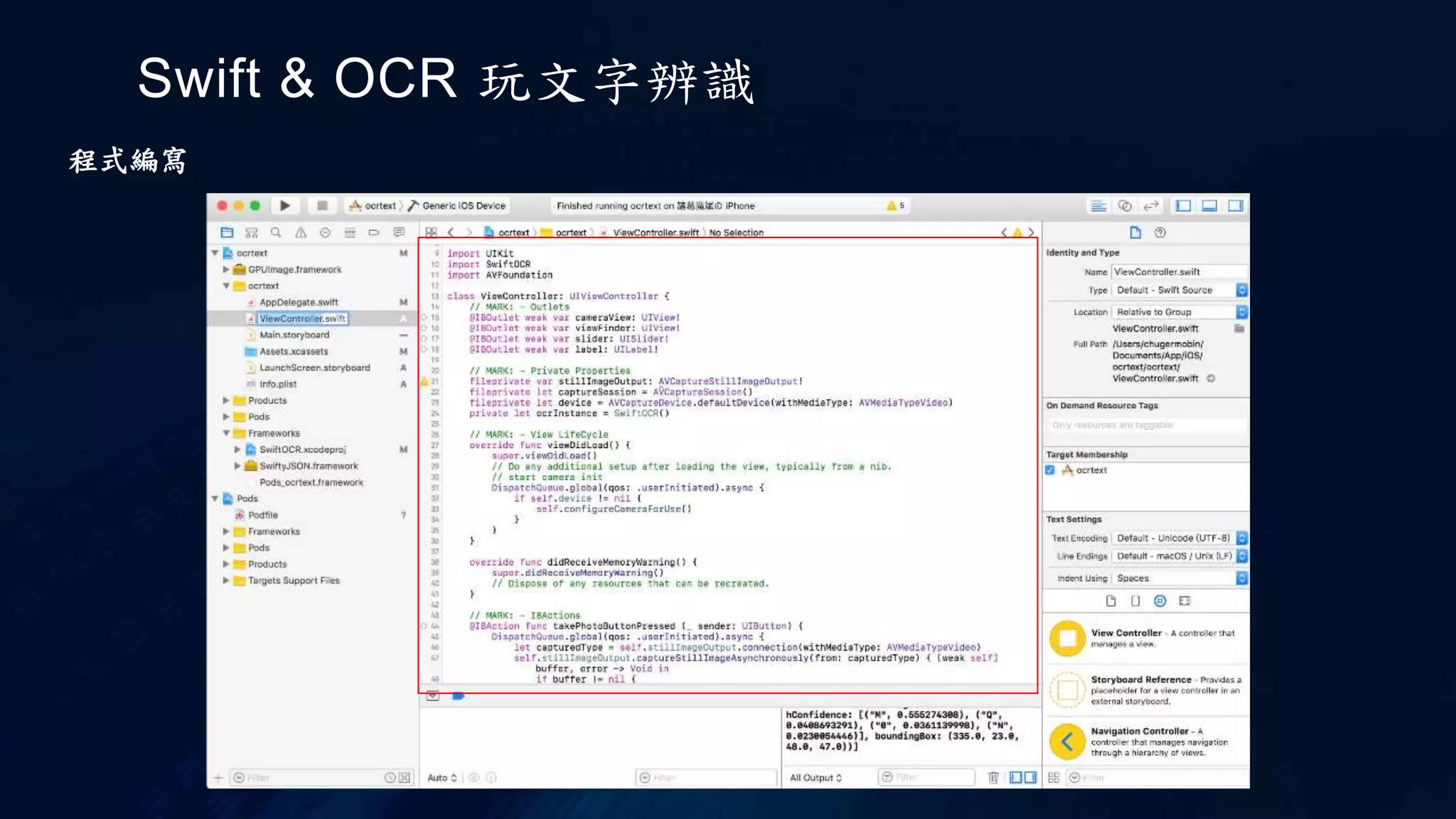This screenshot has height=819, width=1456.
Task: Jump to the previous issue
Action: (x=1004, y=232)
